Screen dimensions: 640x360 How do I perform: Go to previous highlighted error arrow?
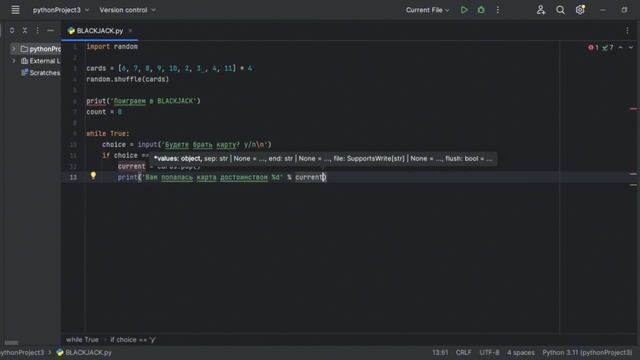pos(621,48)
